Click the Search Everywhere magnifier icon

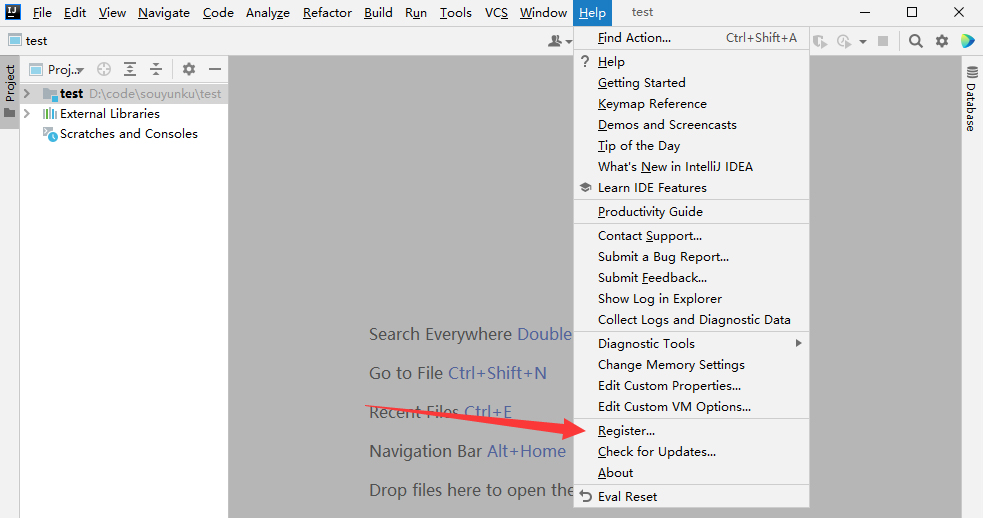[916, 41]
